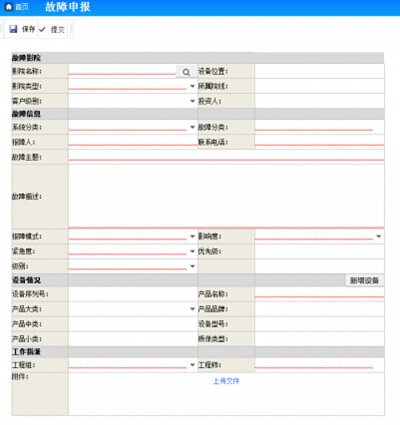The width and height of the screenshot is (400, 425).
Task: Click the checkmark icon beside 提交
Action: pyautogui.click(x=42, y=29)
